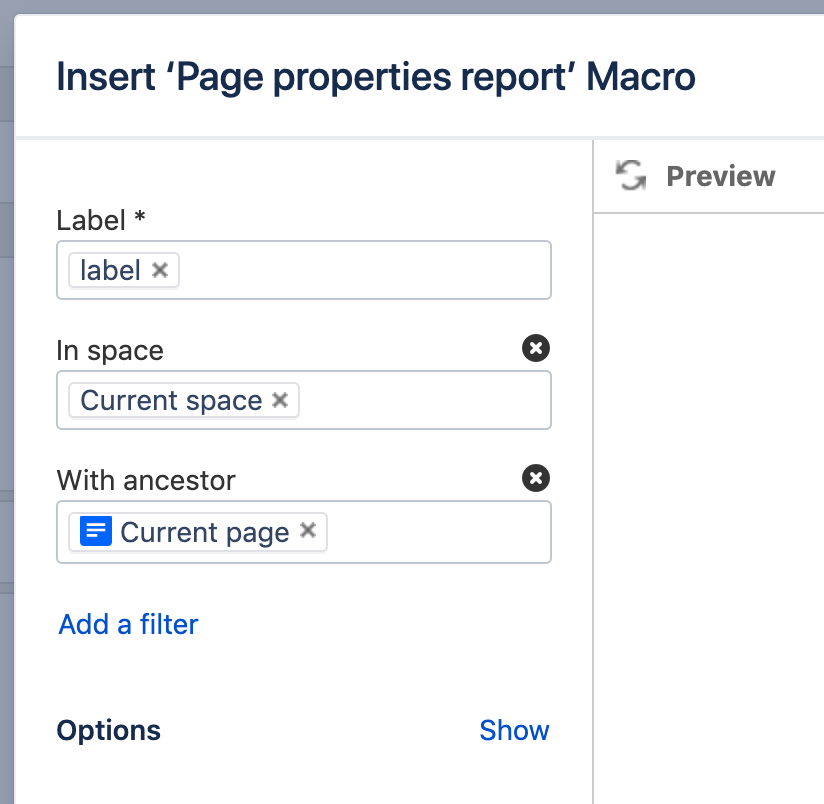This screenshot has width=824, height=804.
Task: Remove the 'Current page' chip
Action: 308,531
